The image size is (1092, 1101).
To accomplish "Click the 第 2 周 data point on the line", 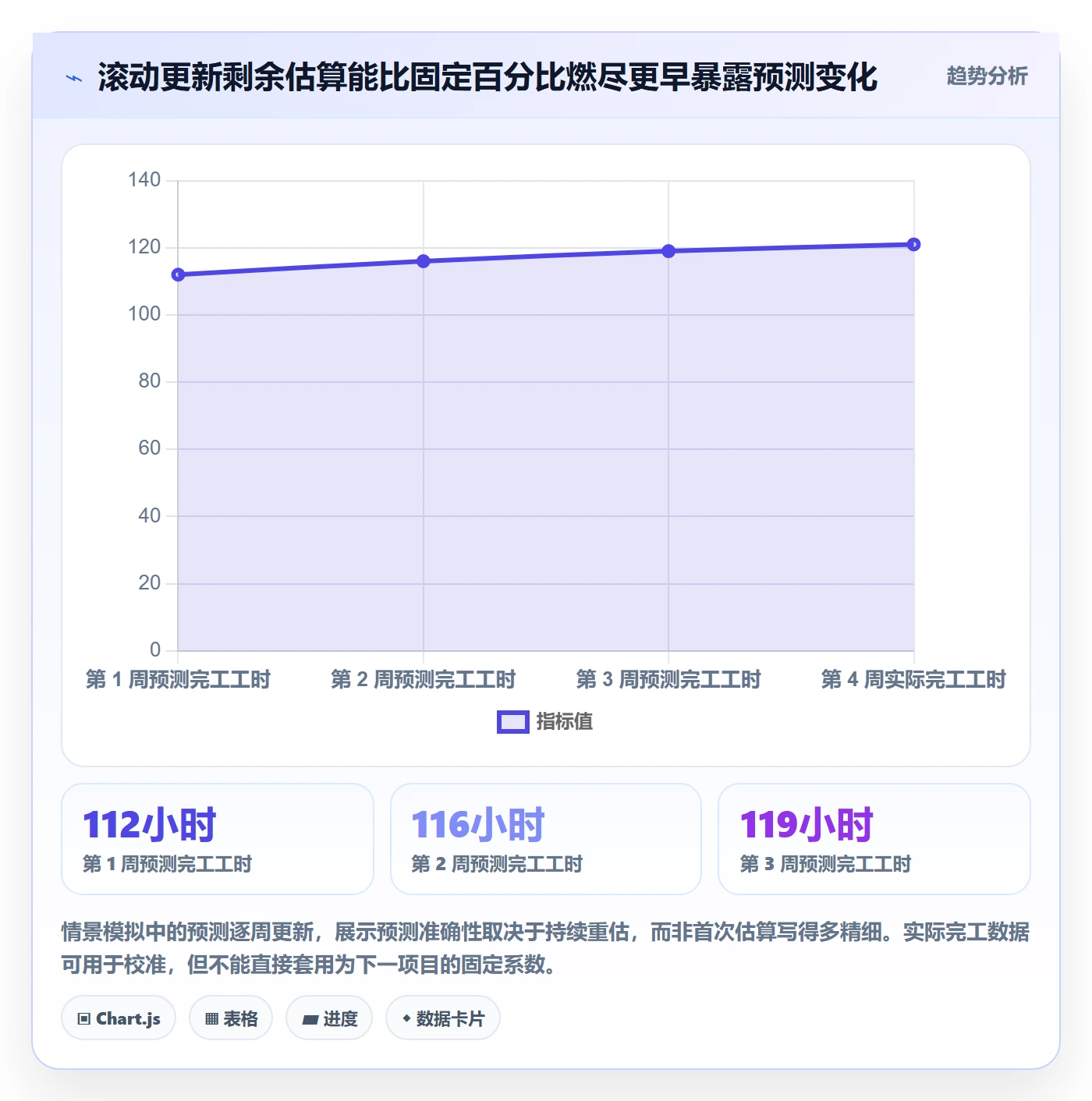I will (x=424, y=261).
